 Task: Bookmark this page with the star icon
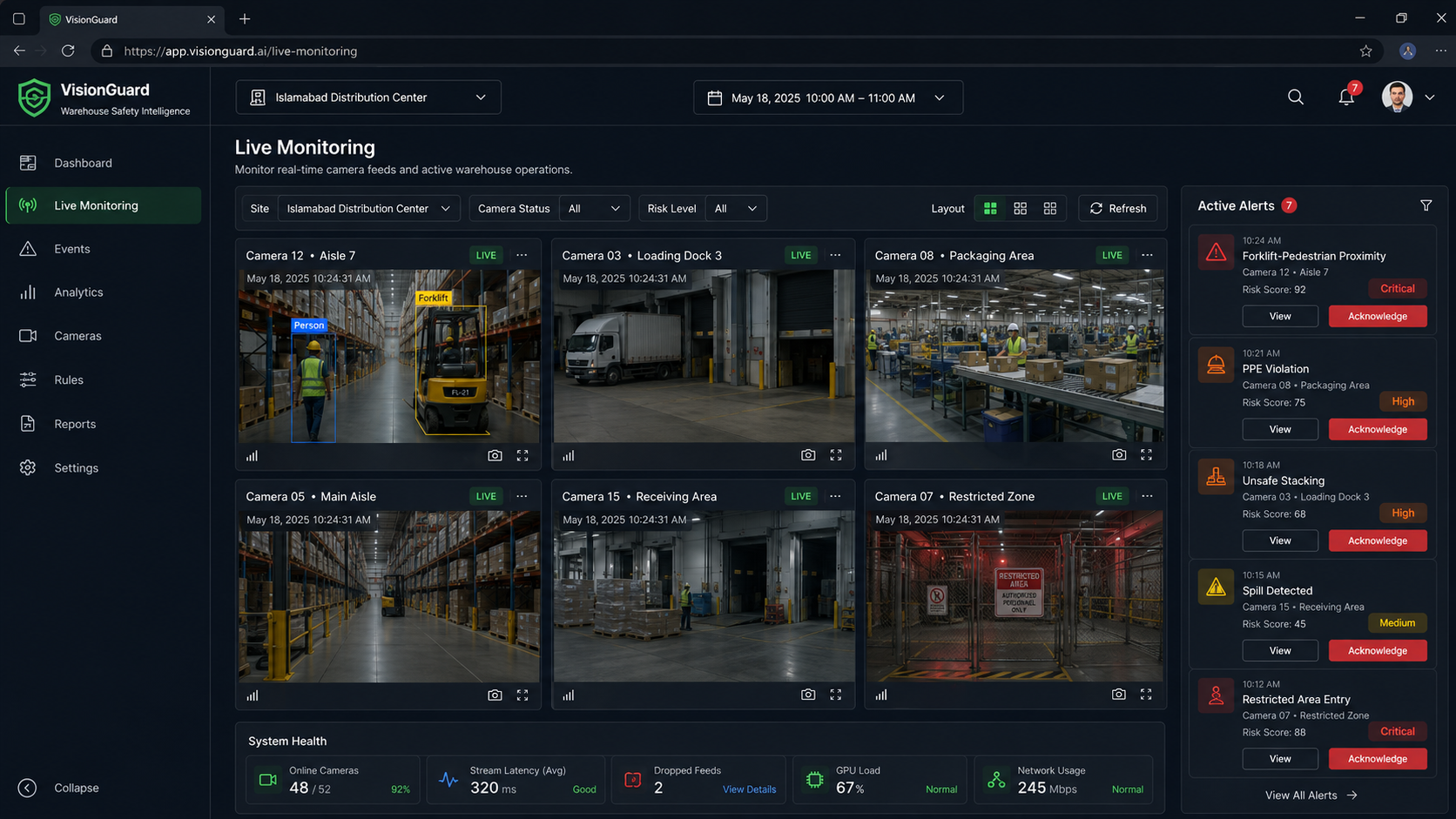pyautogui.click(x=1365, y=51)
